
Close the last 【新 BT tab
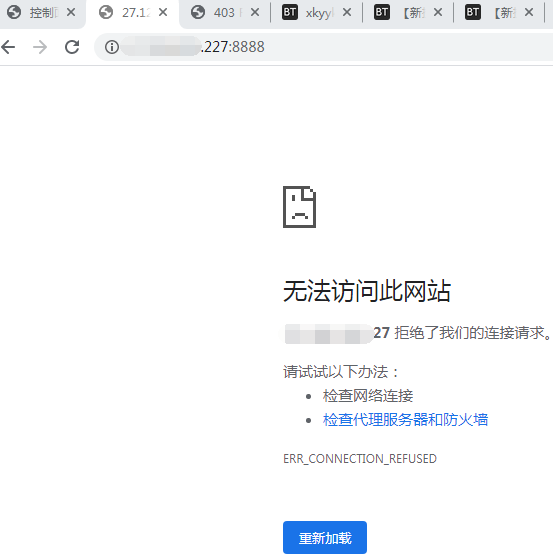pyautogui.click(x=529, y=12)
